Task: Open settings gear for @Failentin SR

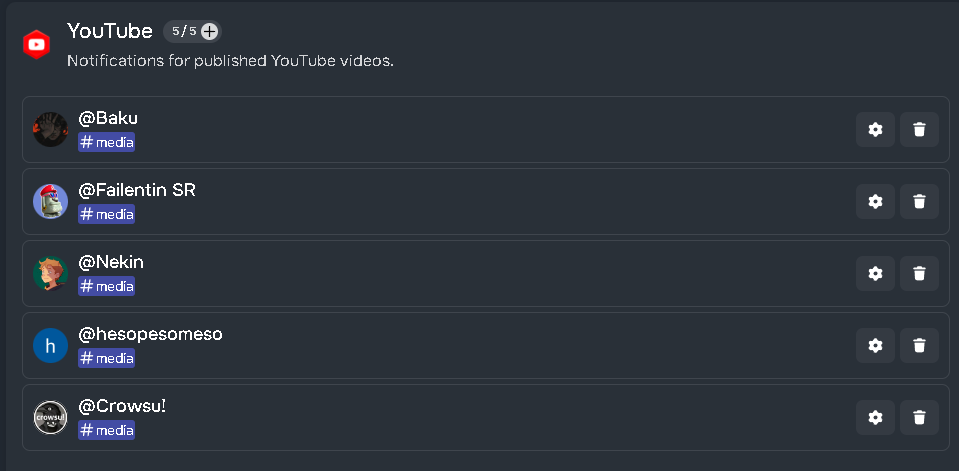Action: coord(875,201)
